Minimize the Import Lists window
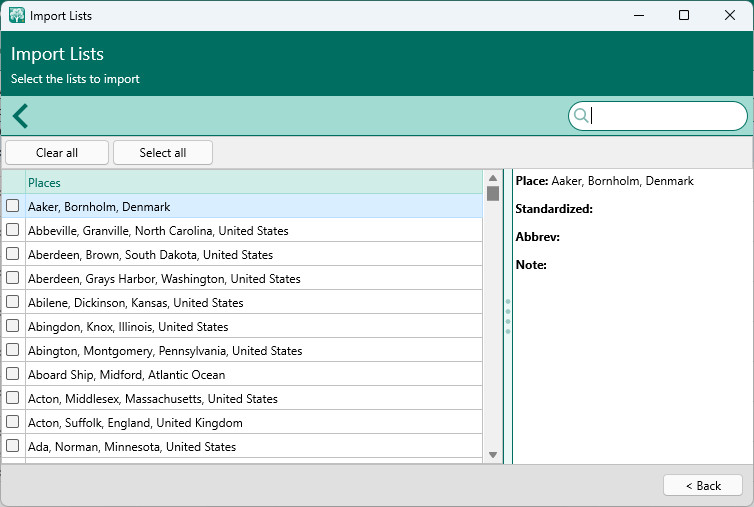Screen dimensions: 754x507 point(639,15)
